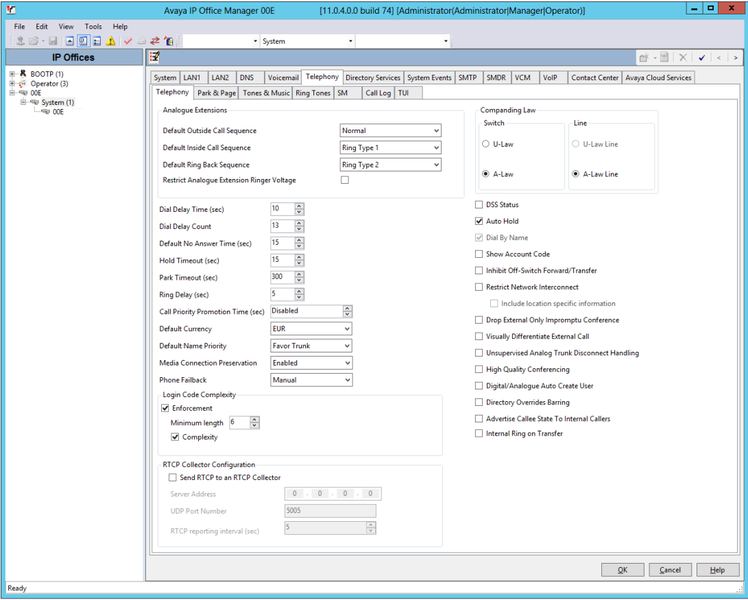
Task: Click the greyed eraser icon in the toolbar
Action: click(x=141, y=41)
